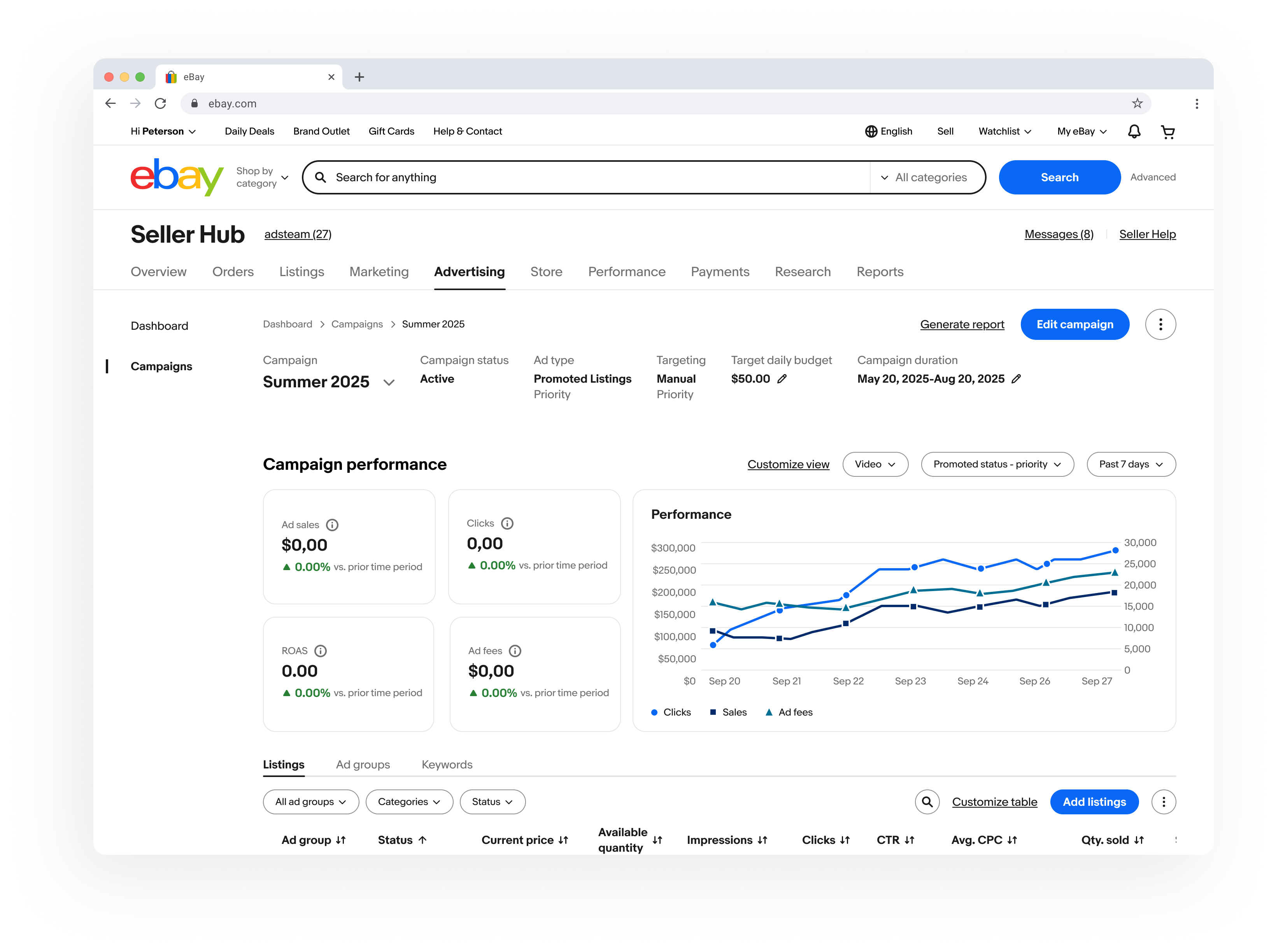Image resolution: width=1276 pixels, height=952 pixels.
Task: Click Campaigns breadcrumb link
Action: click(x=357, y=324)
